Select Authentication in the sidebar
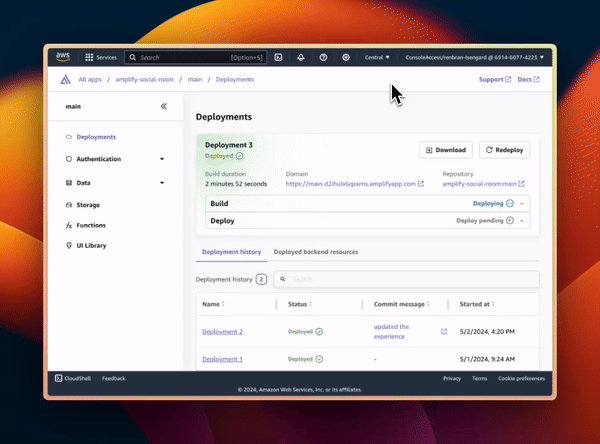This screenshot has width=600, height=444. click(99, 159)
